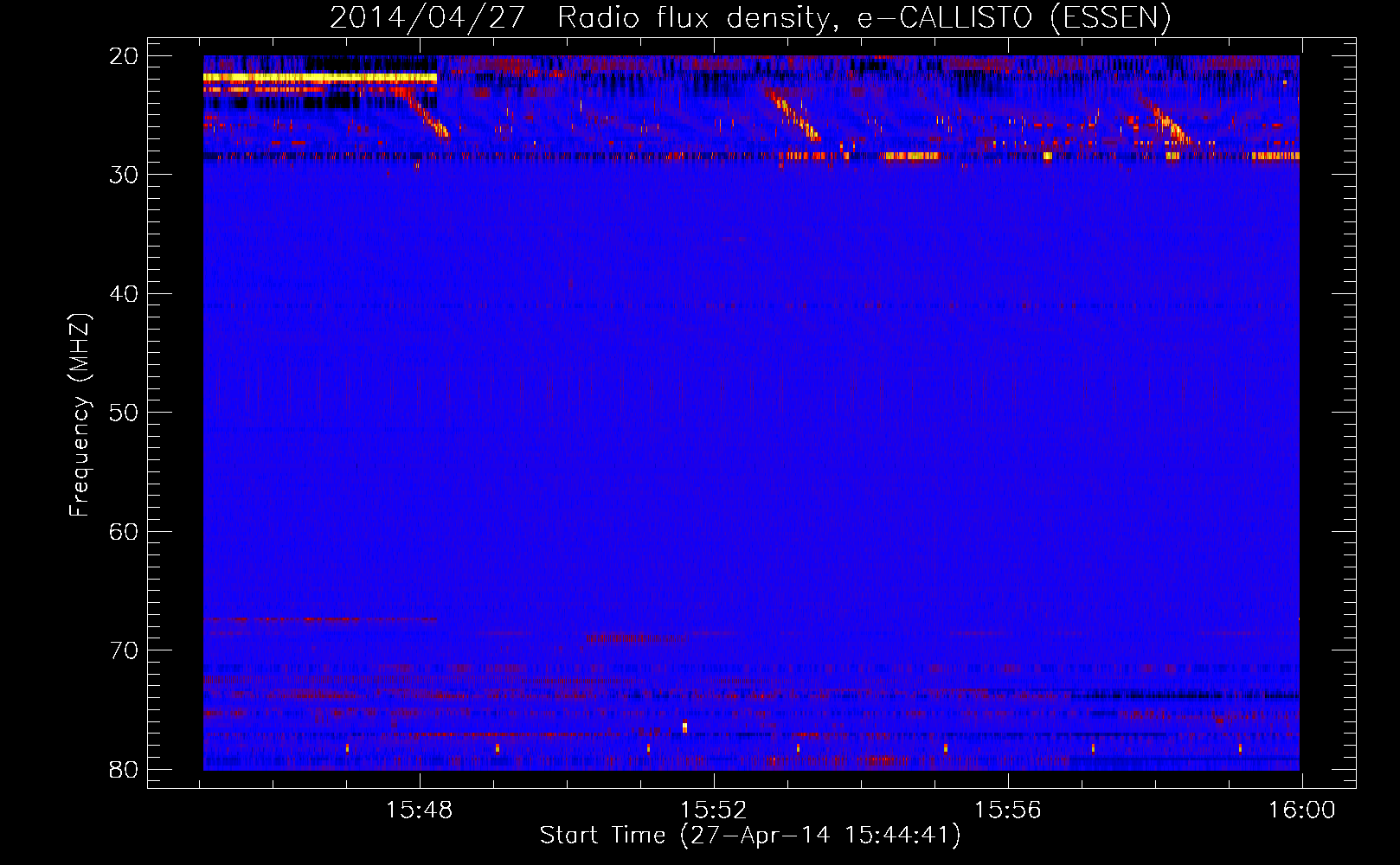Click the 16:00 time tick label
Viewport: 1400px width, 865px height.
1301,811
